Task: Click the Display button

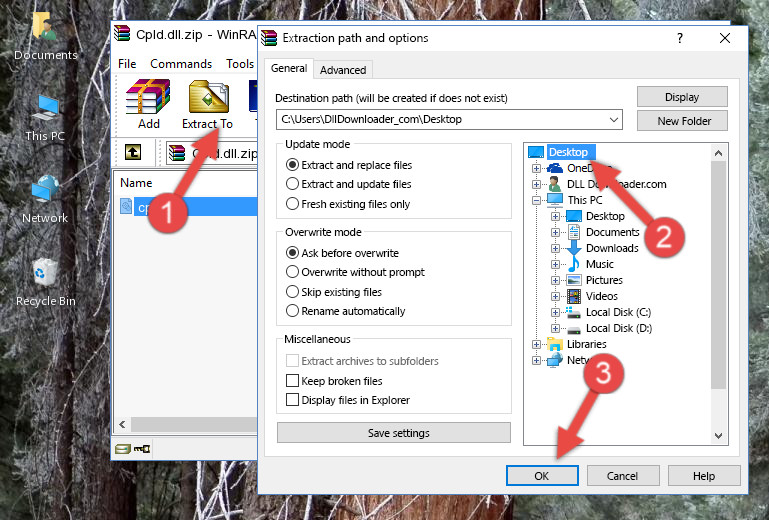Action: pyautogui.click(x=682, y=97)
